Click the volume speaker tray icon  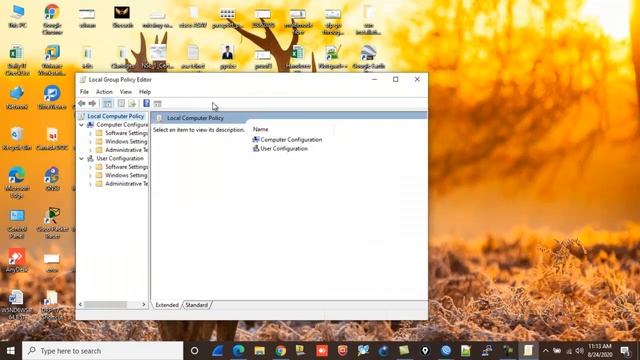(579, 351)
